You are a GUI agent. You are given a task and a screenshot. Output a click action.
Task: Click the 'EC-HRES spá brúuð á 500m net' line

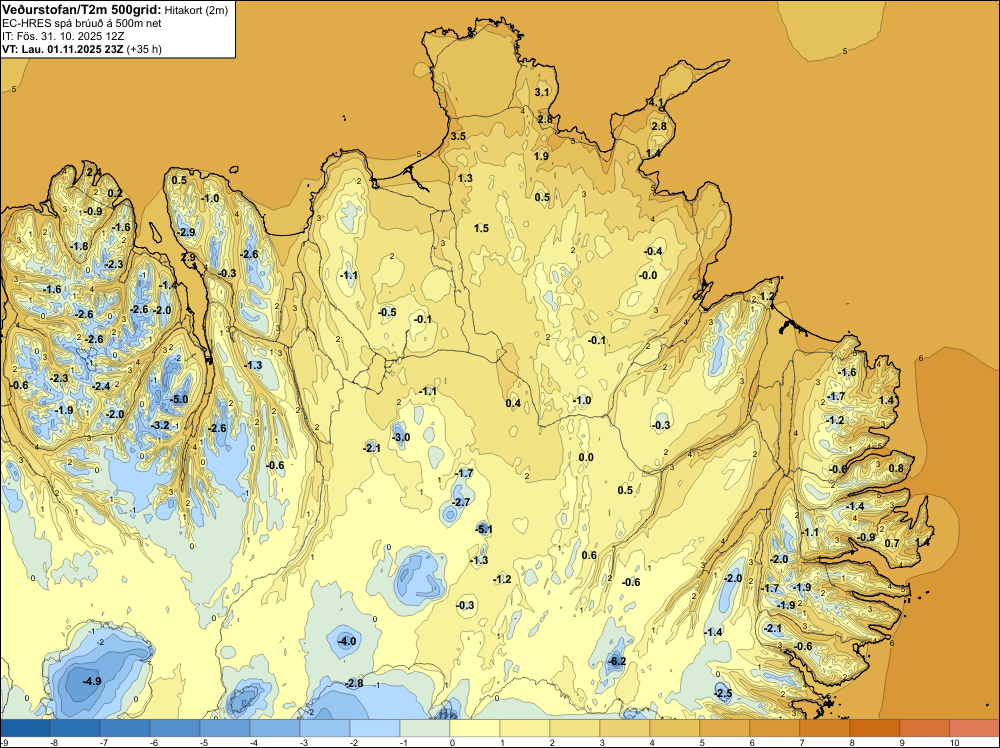pos(82,24)
